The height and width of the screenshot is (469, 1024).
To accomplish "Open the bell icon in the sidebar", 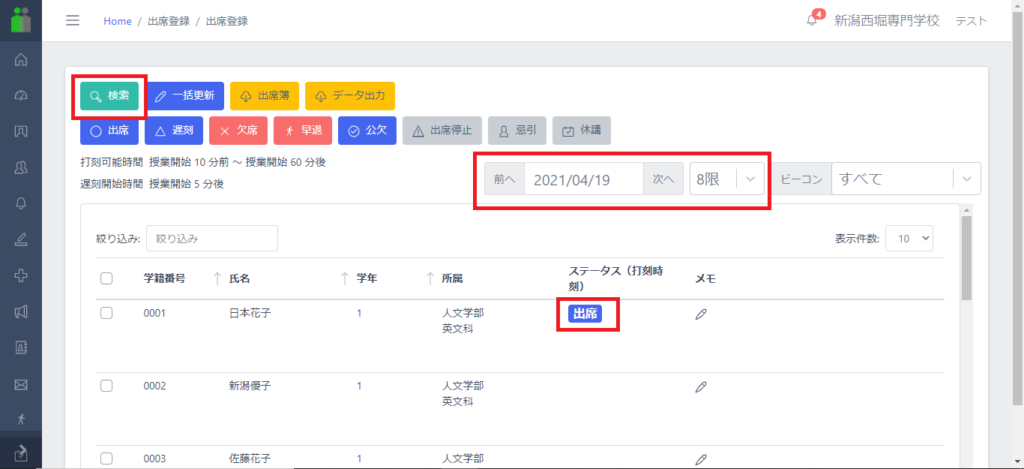I will coord(21,203).
